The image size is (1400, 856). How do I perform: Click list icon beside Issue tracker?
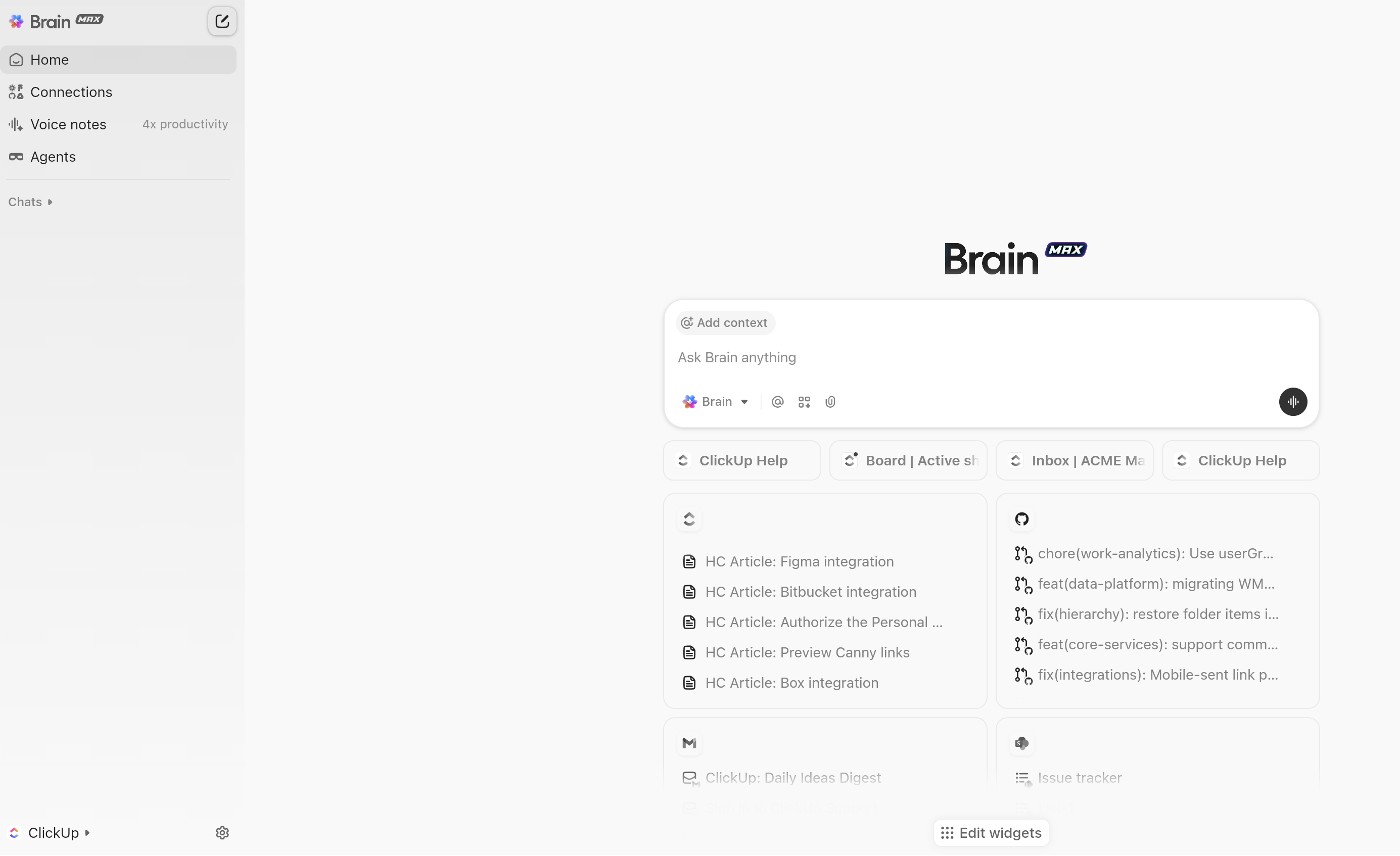coord(1023,779)
